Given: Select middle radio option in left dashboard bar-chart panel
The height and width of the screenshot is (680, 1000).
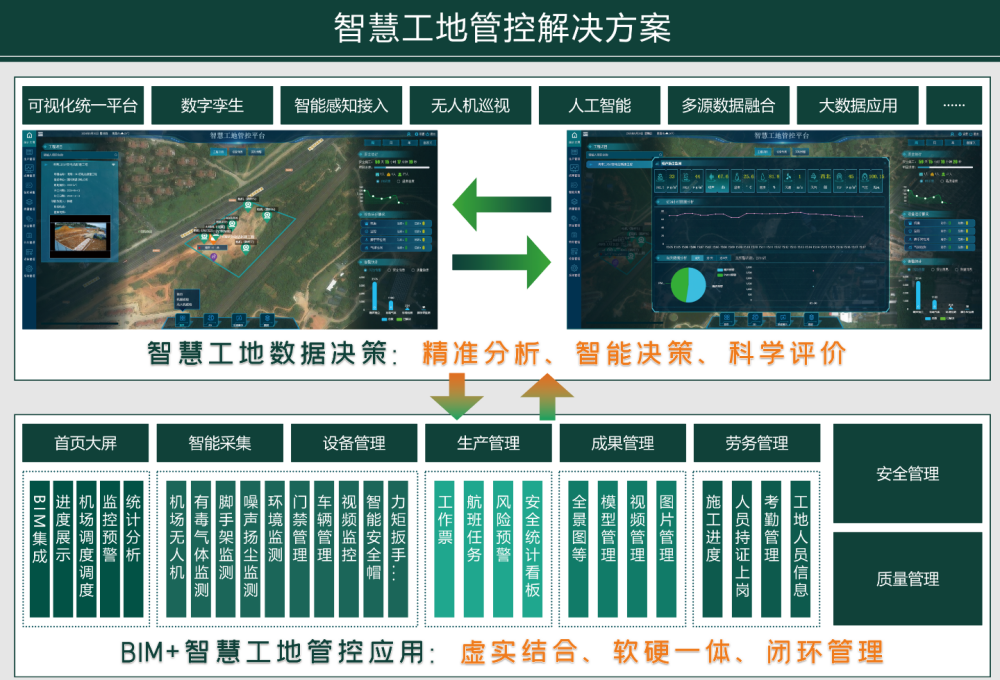Looking at the screenshot, I should tap(387, 269).
